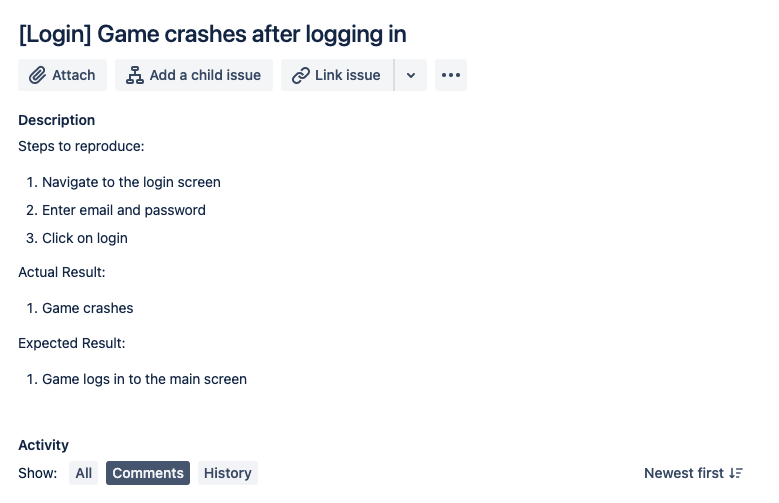Click step "Enter email and password"
Image resolution: width=779 pixels, height=503 pixels.
point(124,210)
